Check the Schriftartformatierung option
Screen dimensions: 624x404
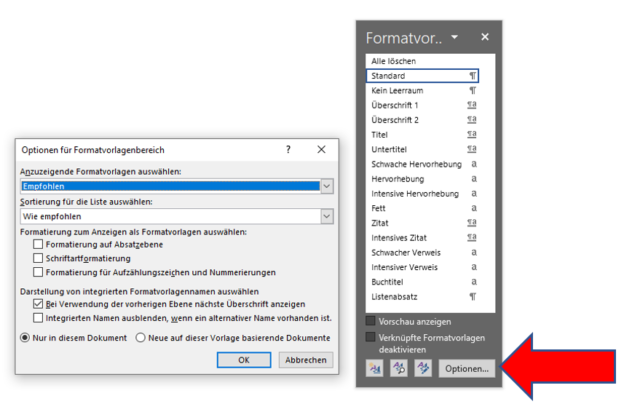(x=39, y=258)
